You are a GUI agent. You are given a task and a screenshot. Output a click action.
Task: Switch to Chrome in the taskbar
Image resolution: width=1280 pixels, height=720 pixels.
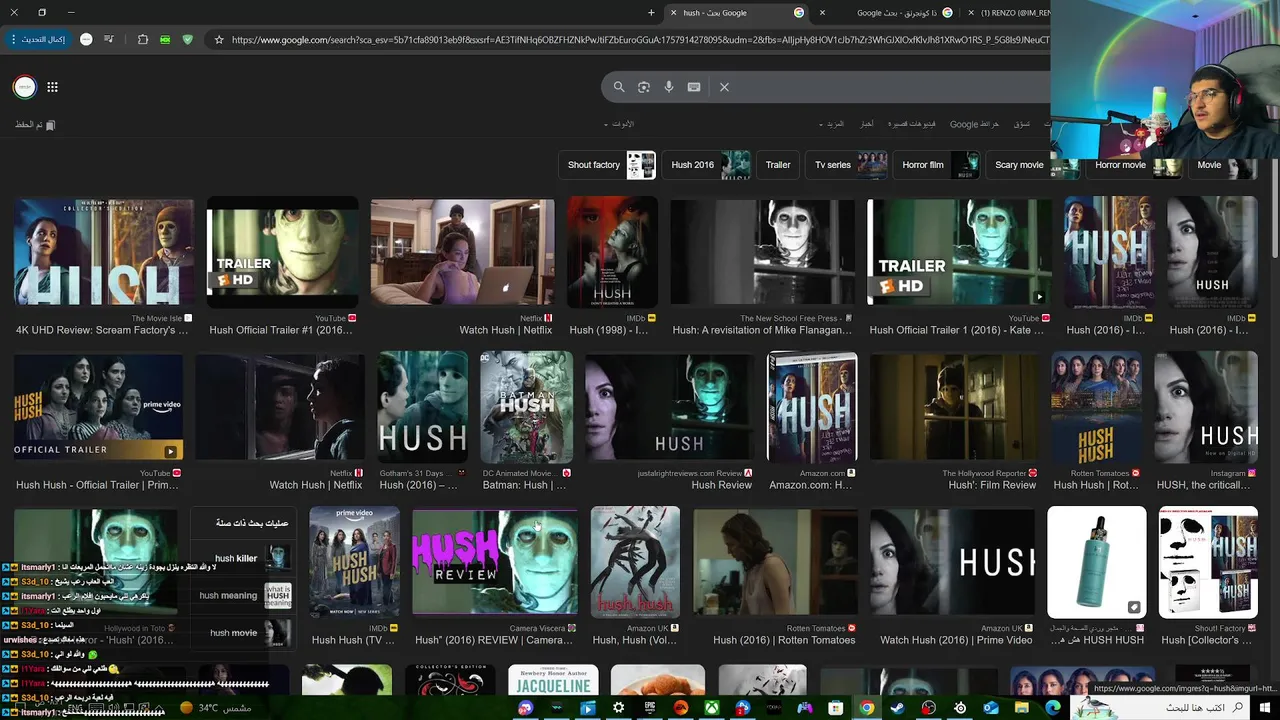[x=867, y=708]
